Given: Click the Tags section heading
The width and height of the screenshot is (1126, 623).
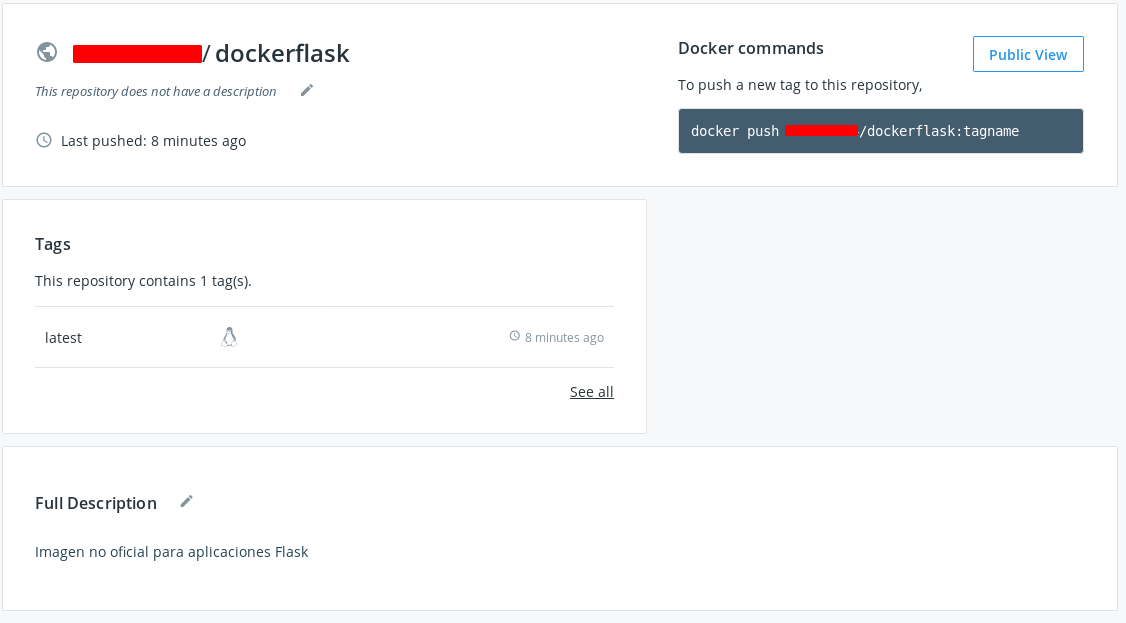Looking at the screenshot, I should 53,244.
